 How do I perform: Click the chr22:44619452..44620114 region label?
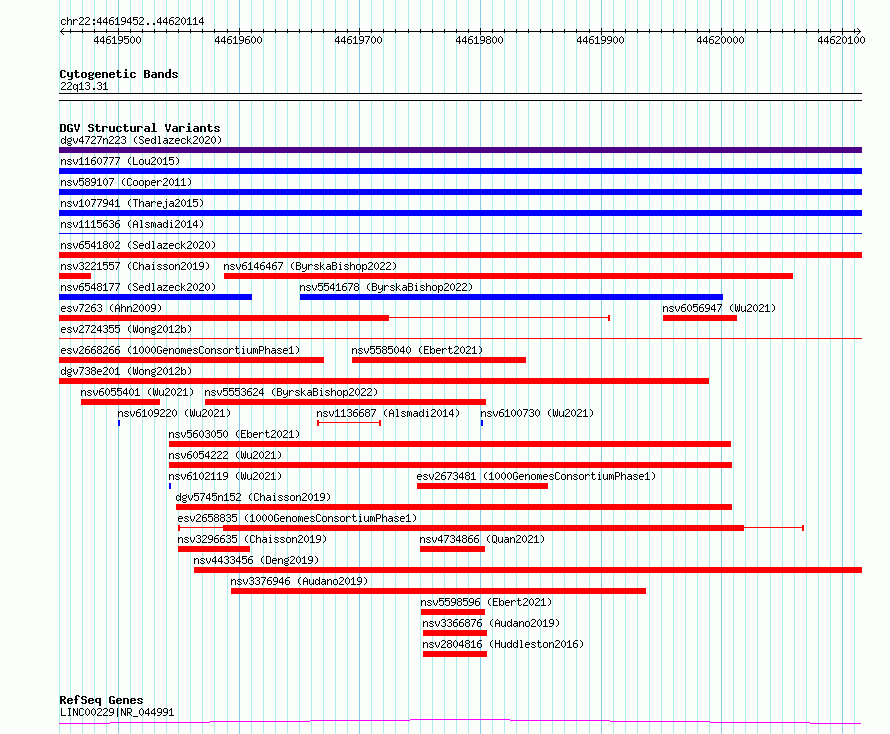tap(132, 22)
